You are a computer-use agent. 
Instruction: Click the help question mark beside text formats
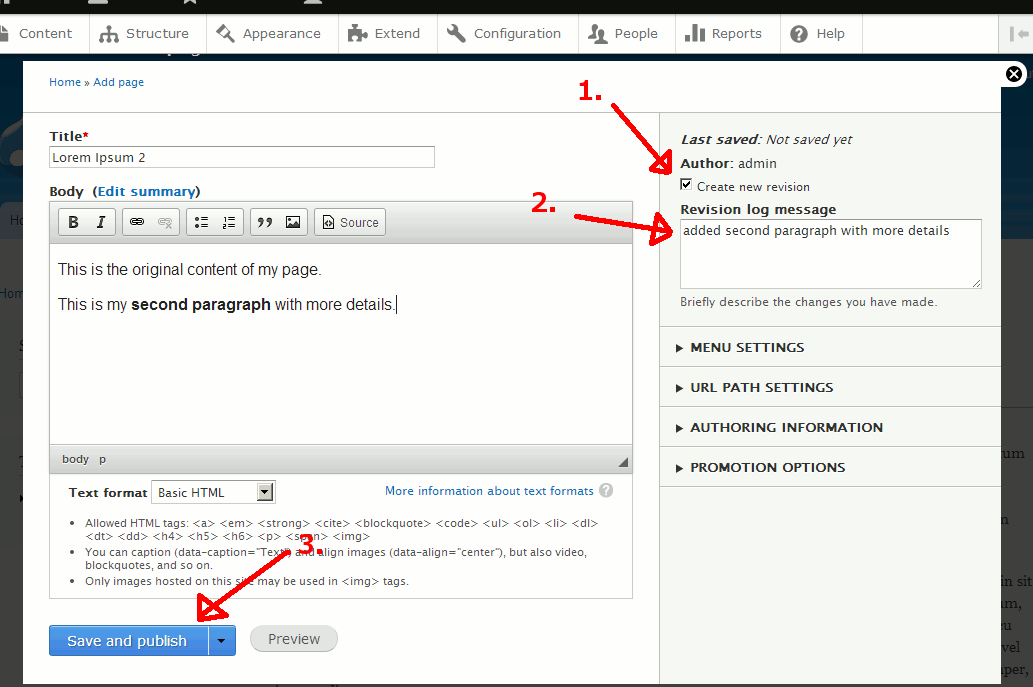606,491
